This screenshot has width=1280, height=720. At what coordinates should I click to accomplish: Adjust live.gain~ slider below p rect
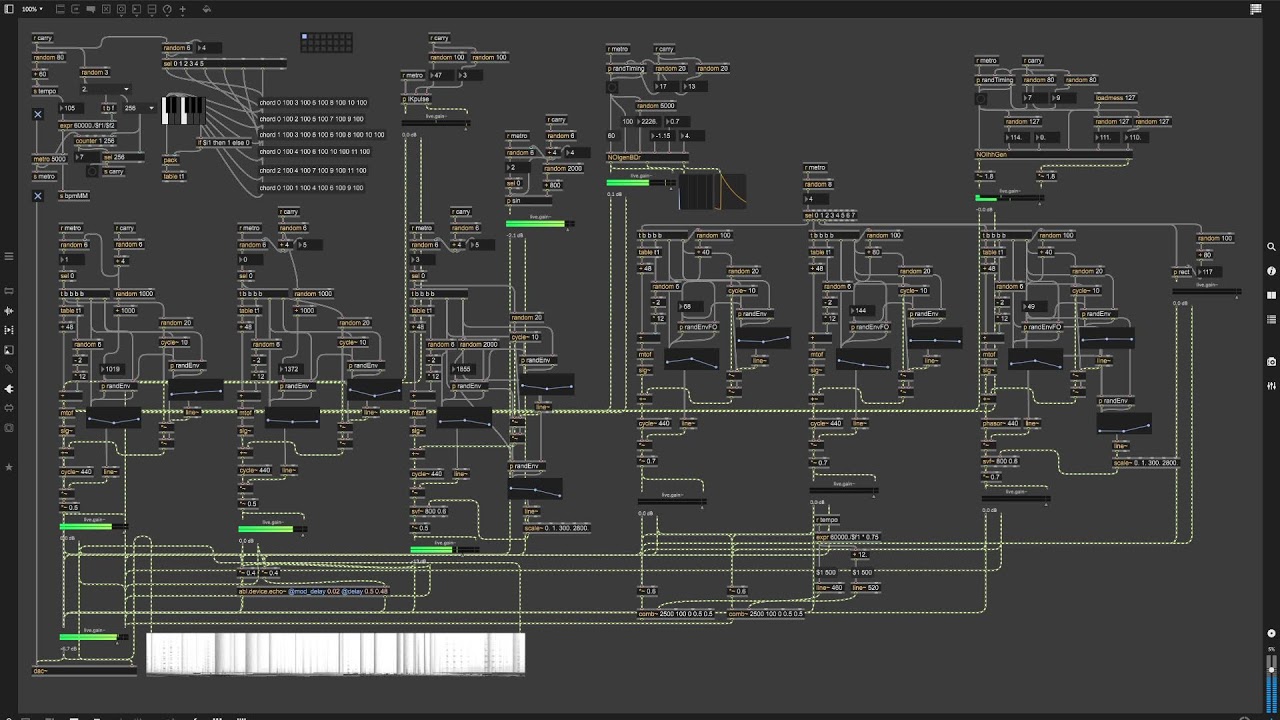1207,291
